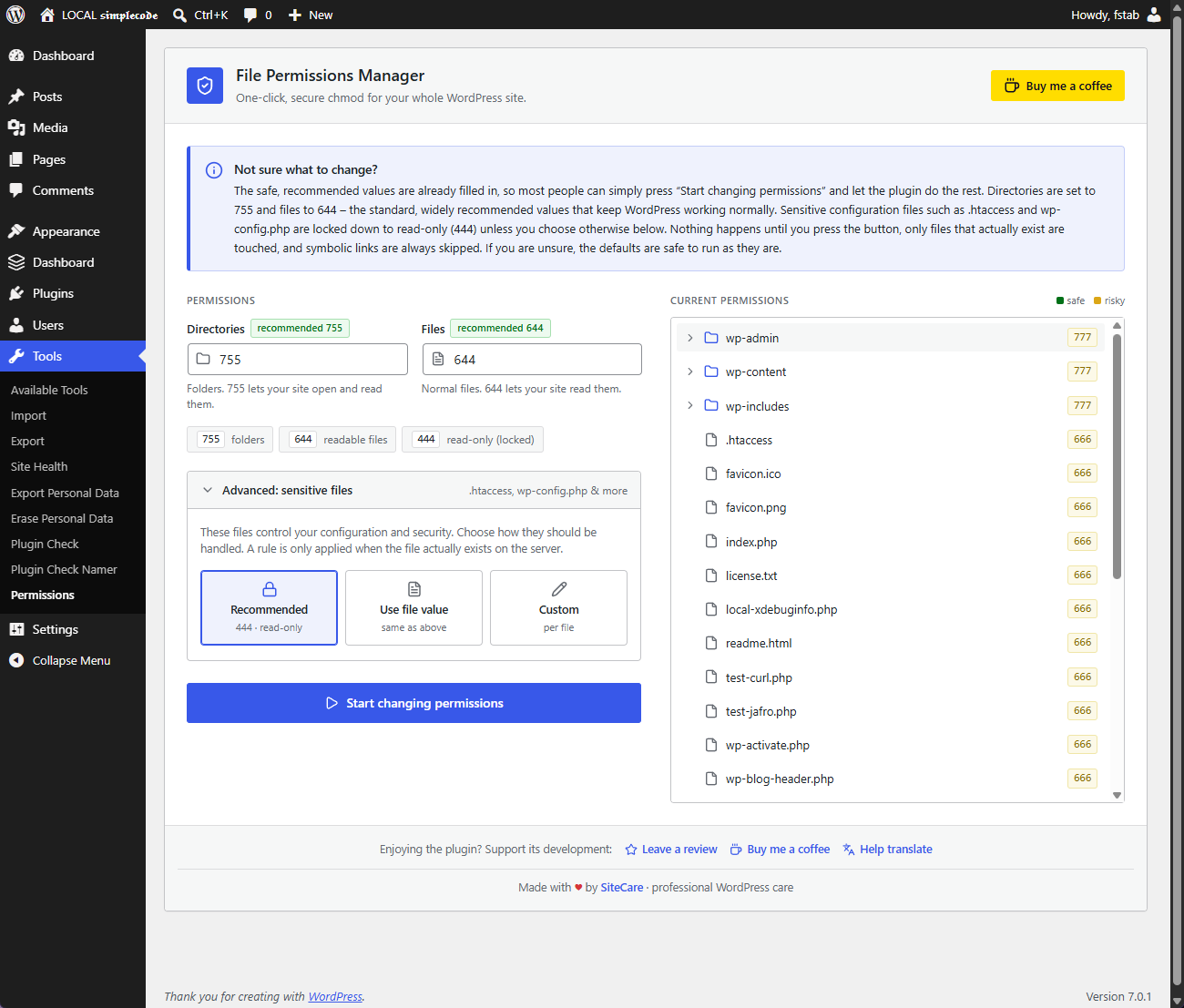Open the Tools menu in sidebar
This screenshot has width=1184, height=1008.
(x=73, y=356)
